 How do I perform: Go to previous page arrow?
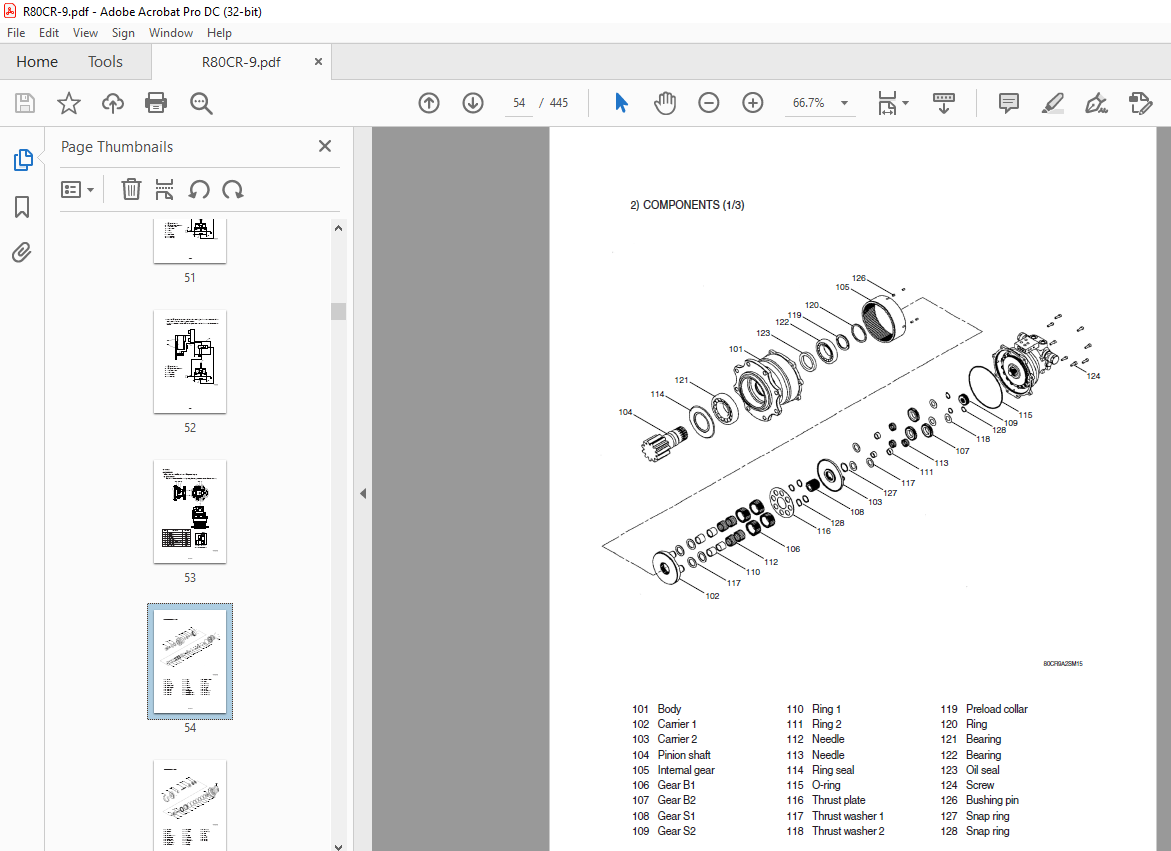pyautogui.click(x=429, y=103)
